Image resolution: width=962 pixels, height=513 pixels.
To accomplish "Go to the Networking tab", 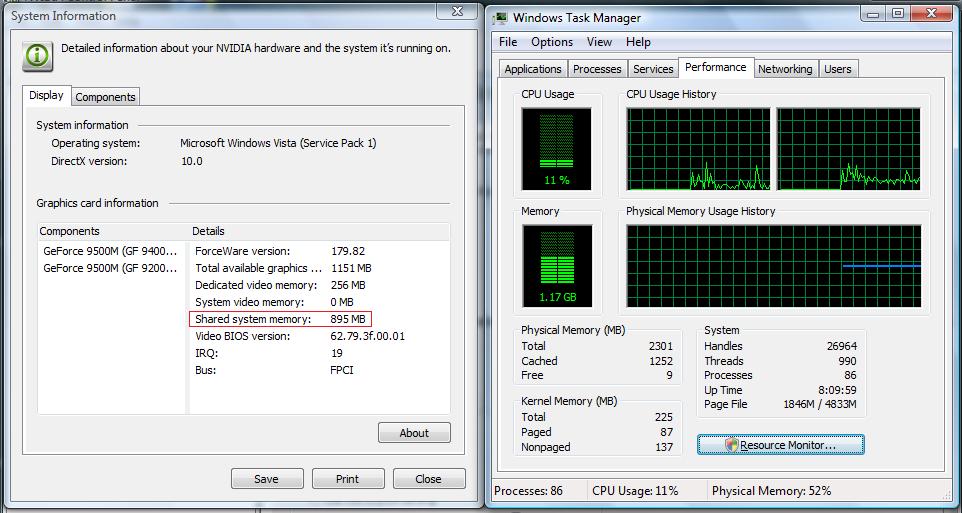I will point(785,69).
